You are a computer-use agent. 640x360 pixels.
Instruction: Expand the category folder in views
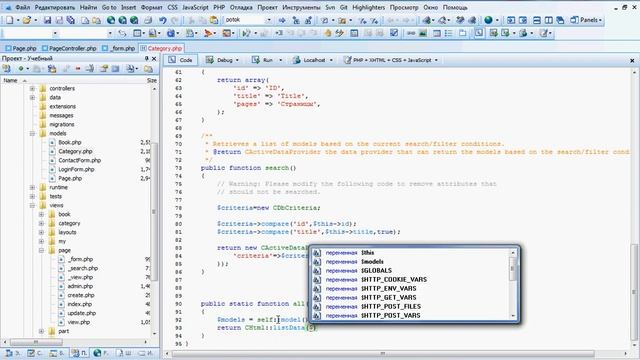click(x=41, y=223)
